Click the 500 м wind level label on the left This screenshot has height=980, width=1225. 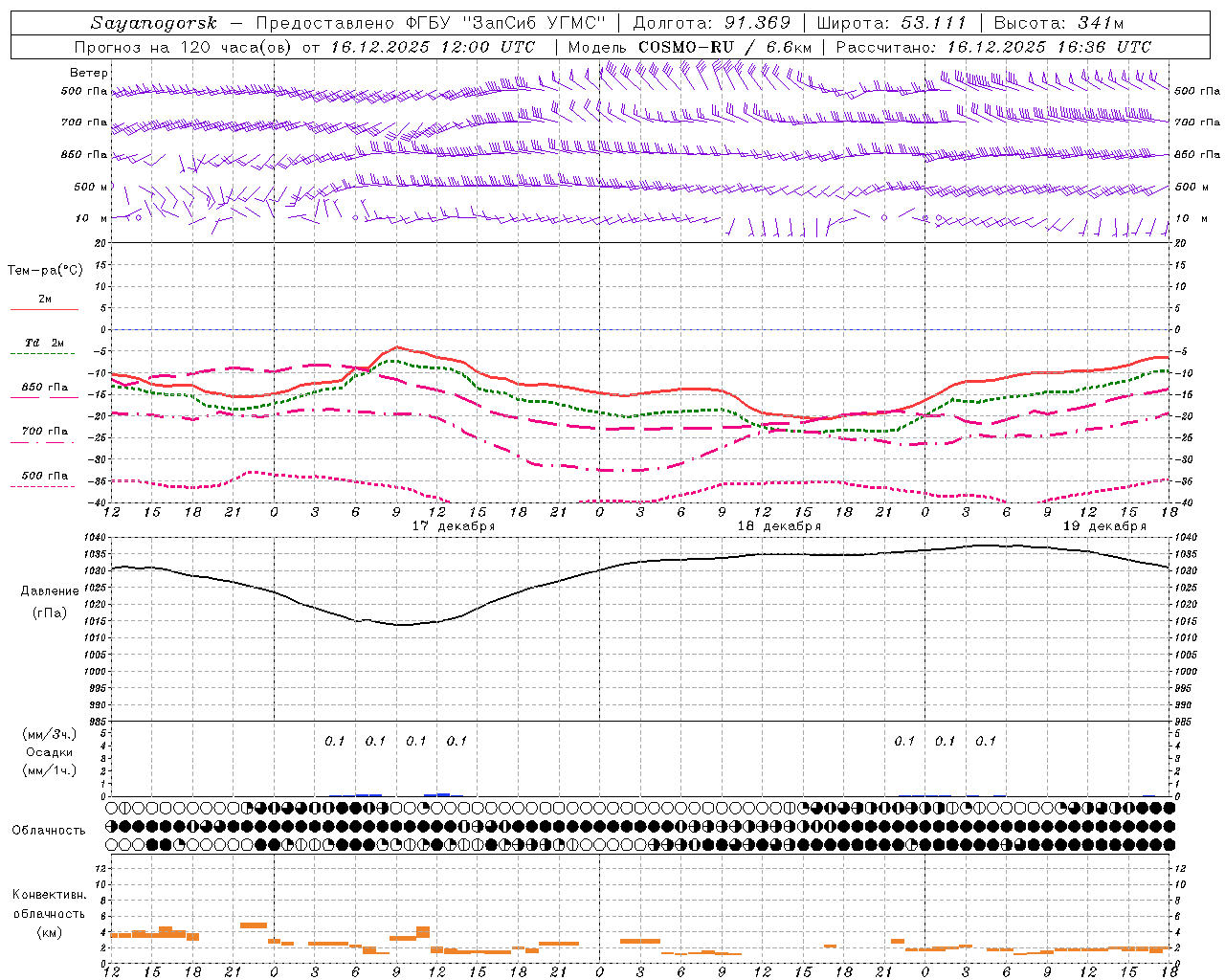click(x=91, y=187)
